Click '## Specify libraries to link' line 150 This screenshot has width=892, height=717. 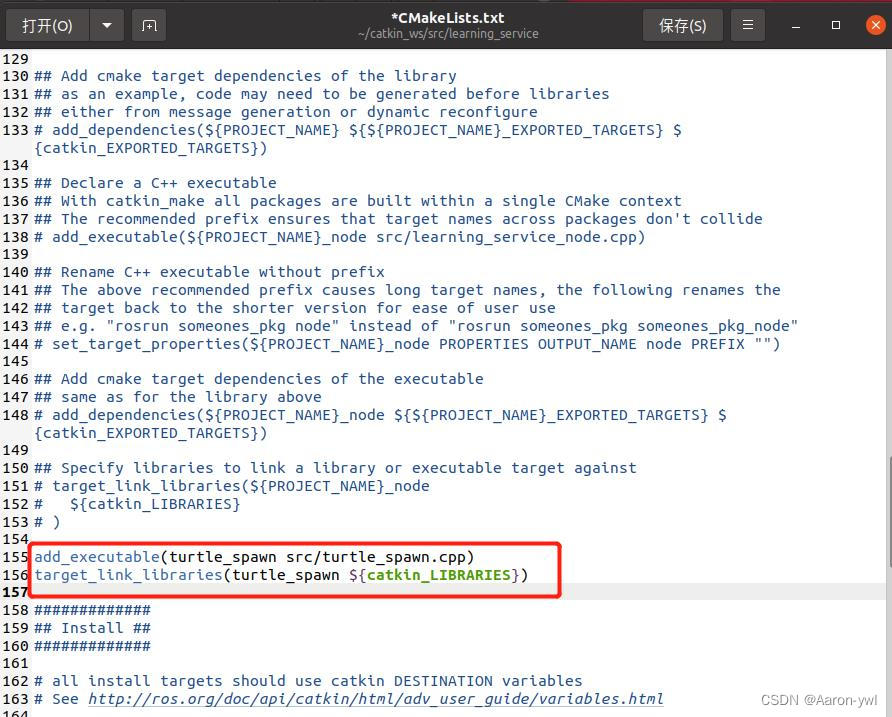click(x=335, y=468)
